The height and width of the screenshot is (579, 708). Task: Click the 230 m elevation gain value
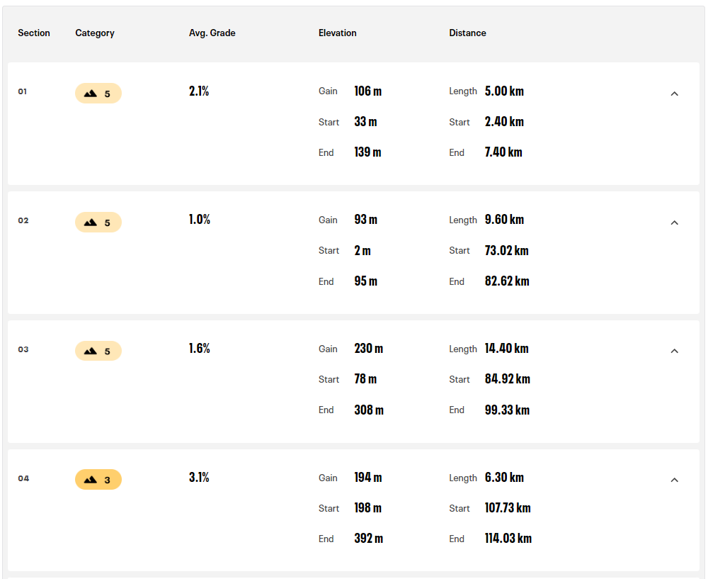[368, 349]
